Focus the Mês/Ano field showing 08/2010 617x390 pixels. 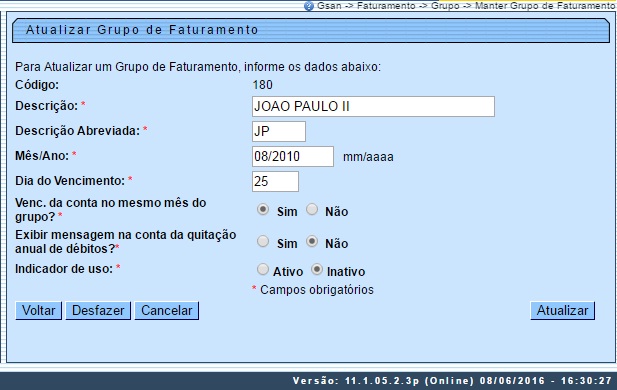point(293,156)
